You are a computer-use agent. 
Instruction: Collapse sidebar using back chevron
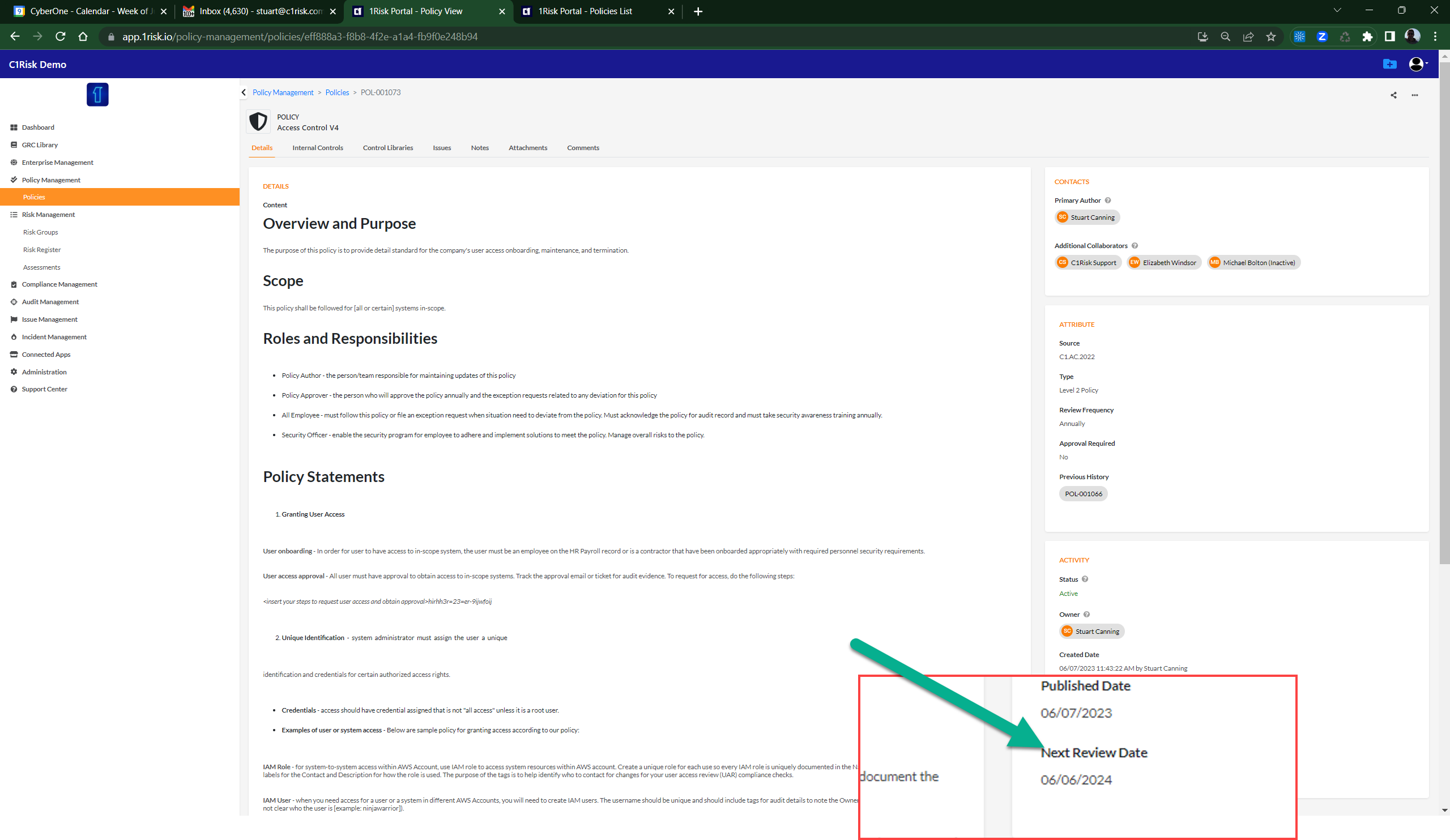click(x=244, y=92)
